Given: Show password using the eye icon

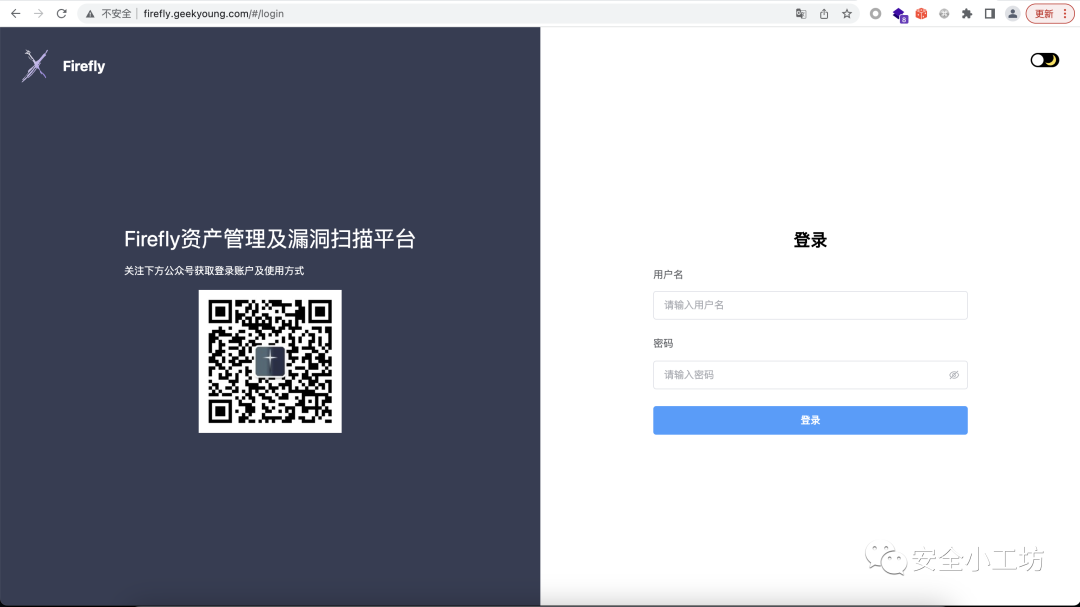Looking at the screenshot, I should (x=954, y=375).
